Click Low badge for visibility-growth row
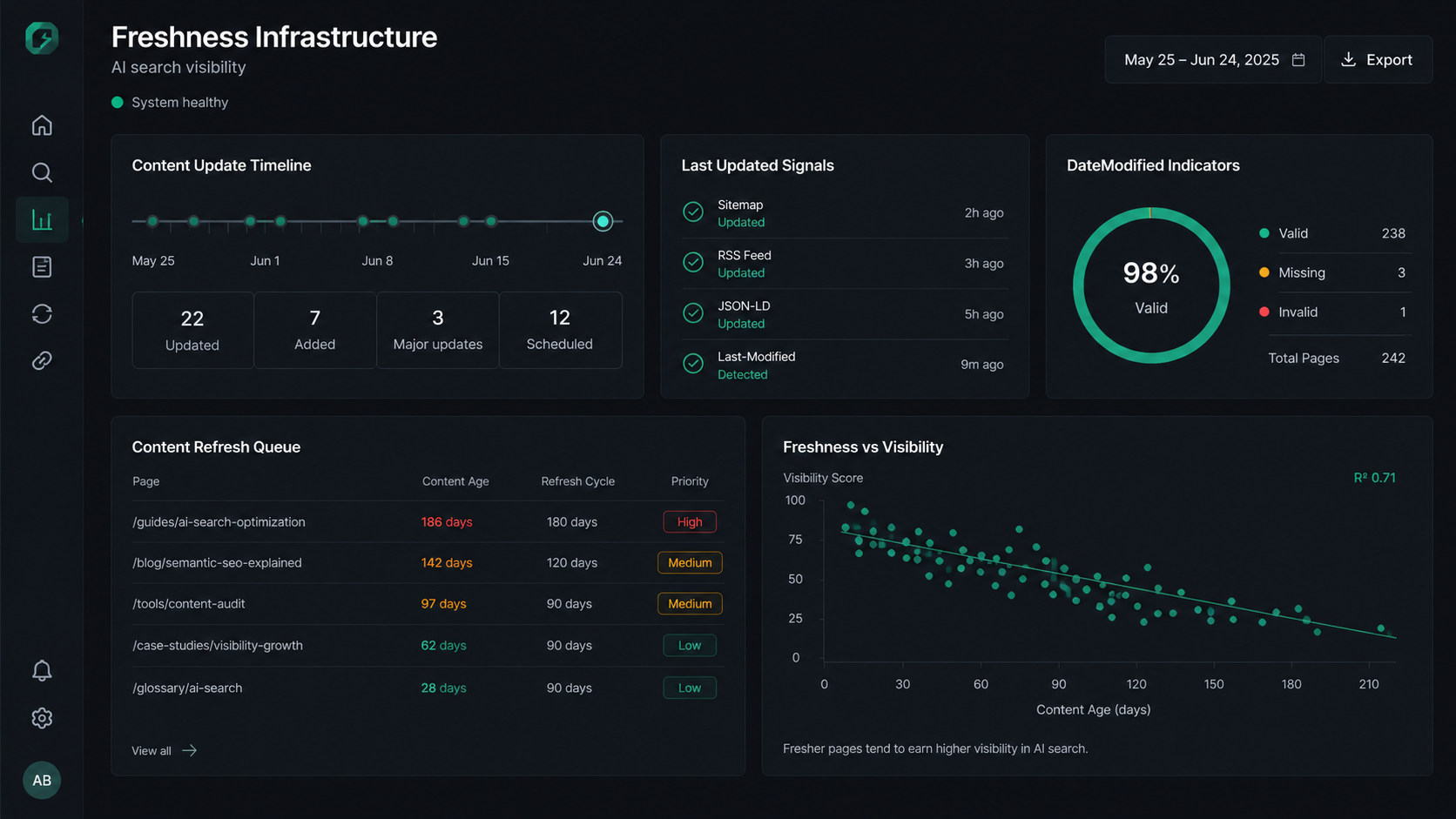Screen dimensions: 1456x819 pyautogui.click(x=690, y=645)
